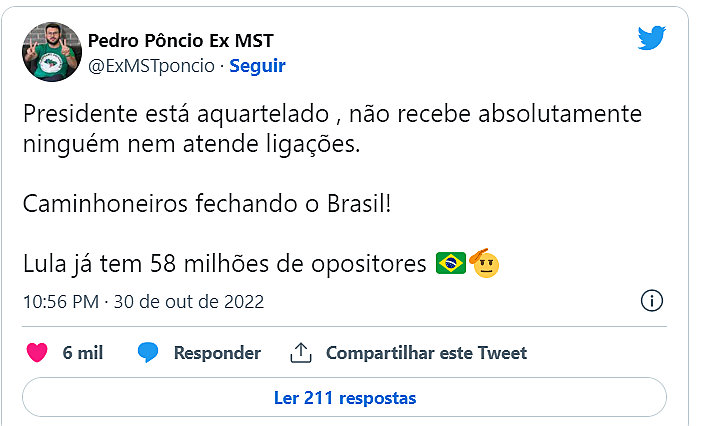Click Compartilhar este Tweet
This screenshot has width=719, height=426.
(x=426, y=353)
